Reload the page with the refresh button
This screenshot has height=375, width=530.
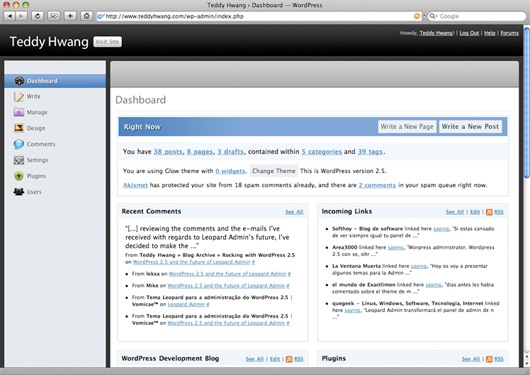coord(37,16)
